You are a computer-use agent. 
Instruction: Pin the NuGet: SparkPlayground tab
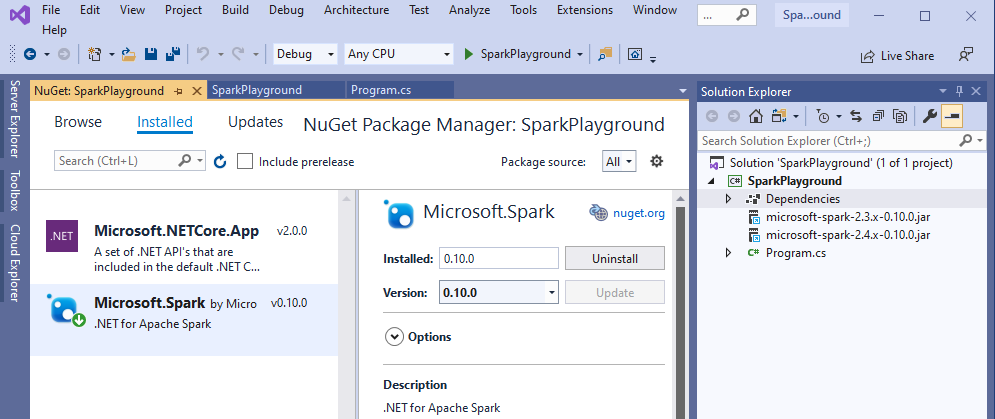coord(178,90)
